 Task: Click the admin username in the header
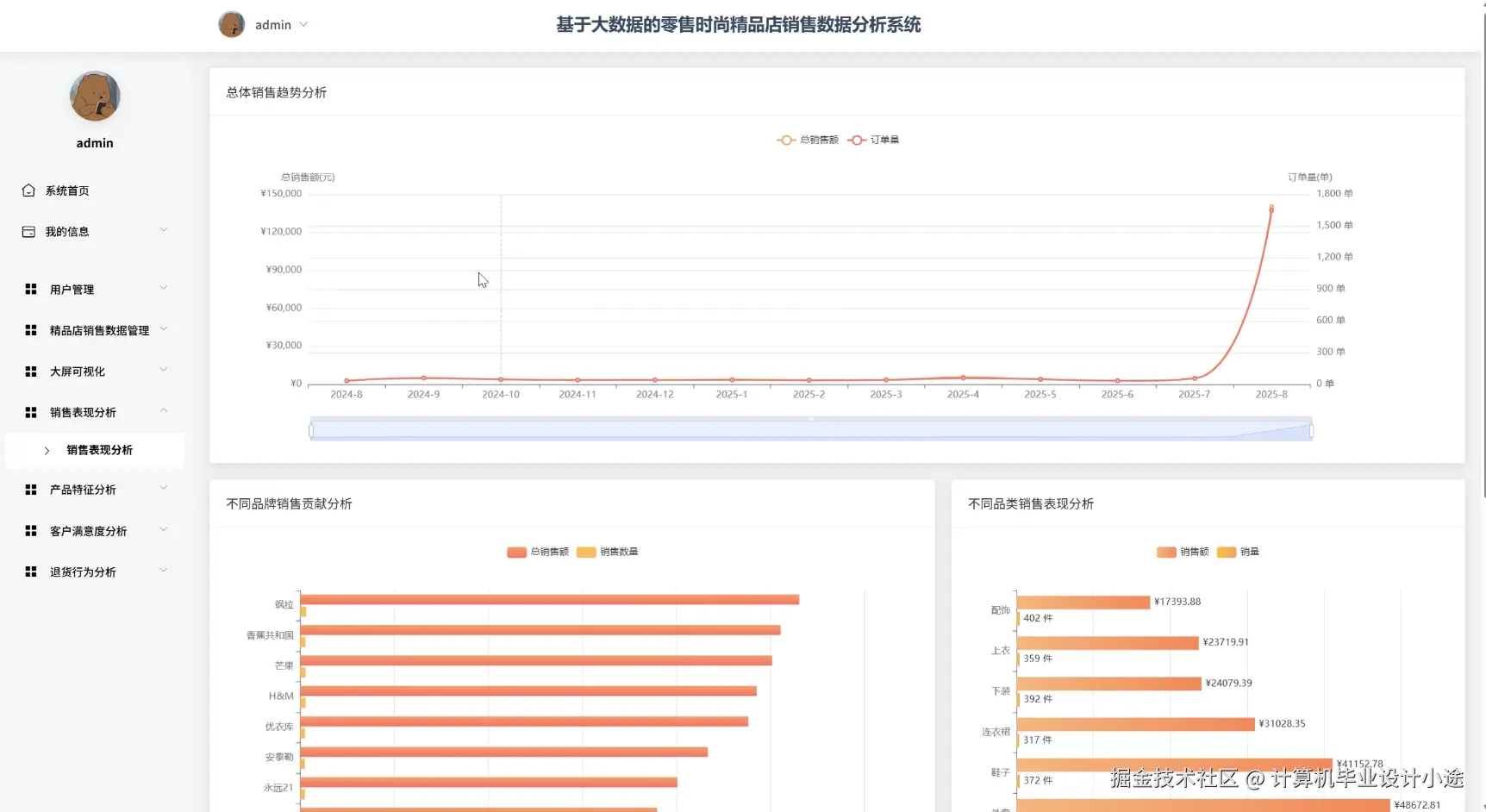(273, 25)
